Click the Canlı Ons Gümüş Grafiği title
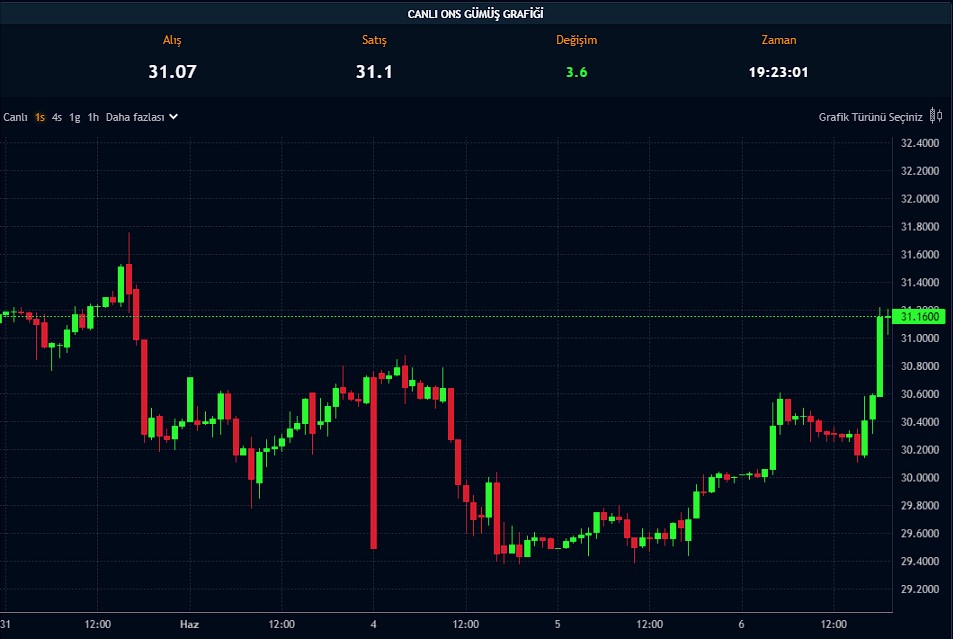953x639 pixels. (x=476, y=13)
